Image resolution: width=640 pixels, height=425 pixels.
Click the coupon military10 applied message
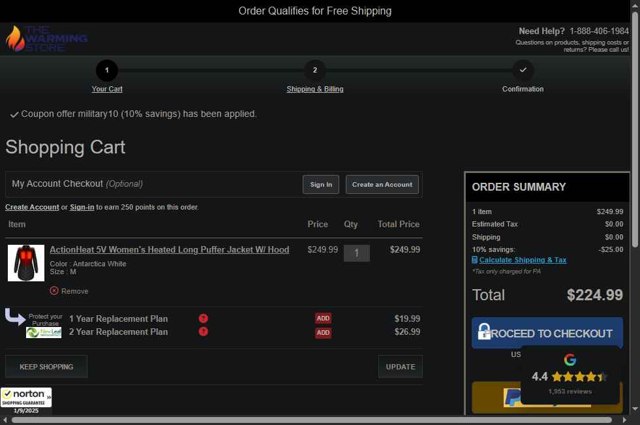coord(139,114)
